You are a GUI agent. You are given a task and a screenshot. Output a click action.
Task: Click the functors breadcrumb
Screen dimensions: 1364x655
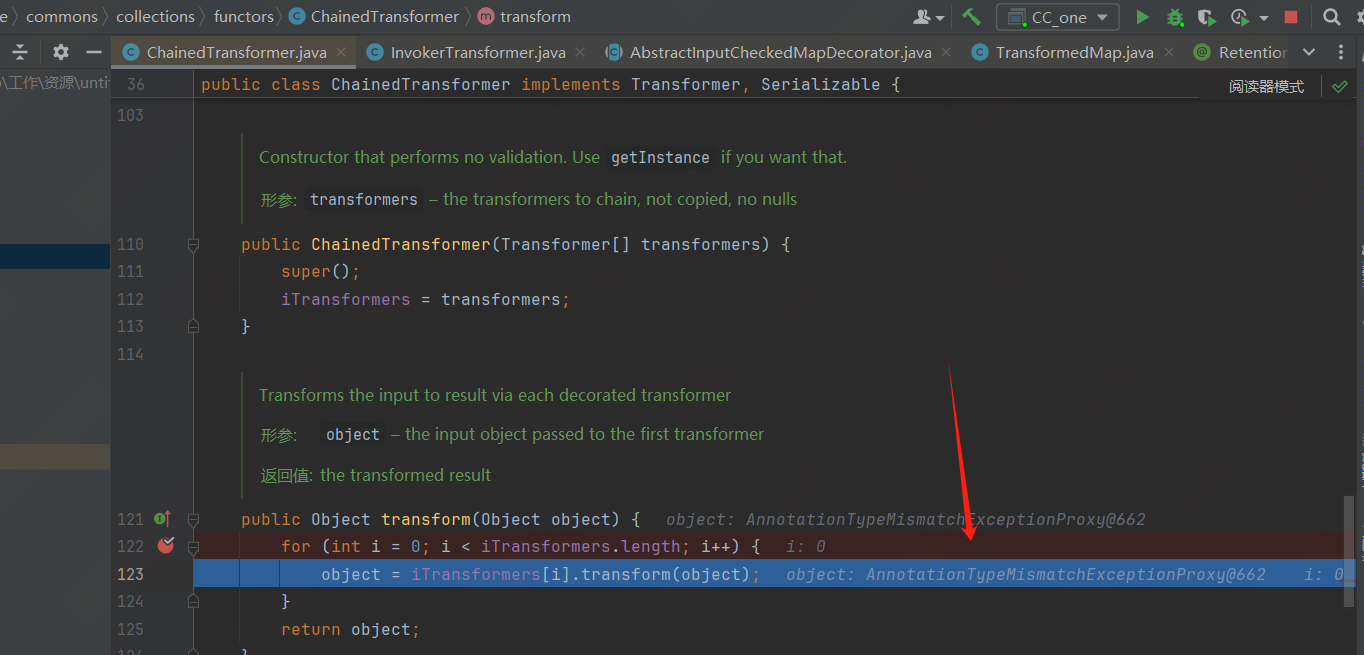(244, 17)
